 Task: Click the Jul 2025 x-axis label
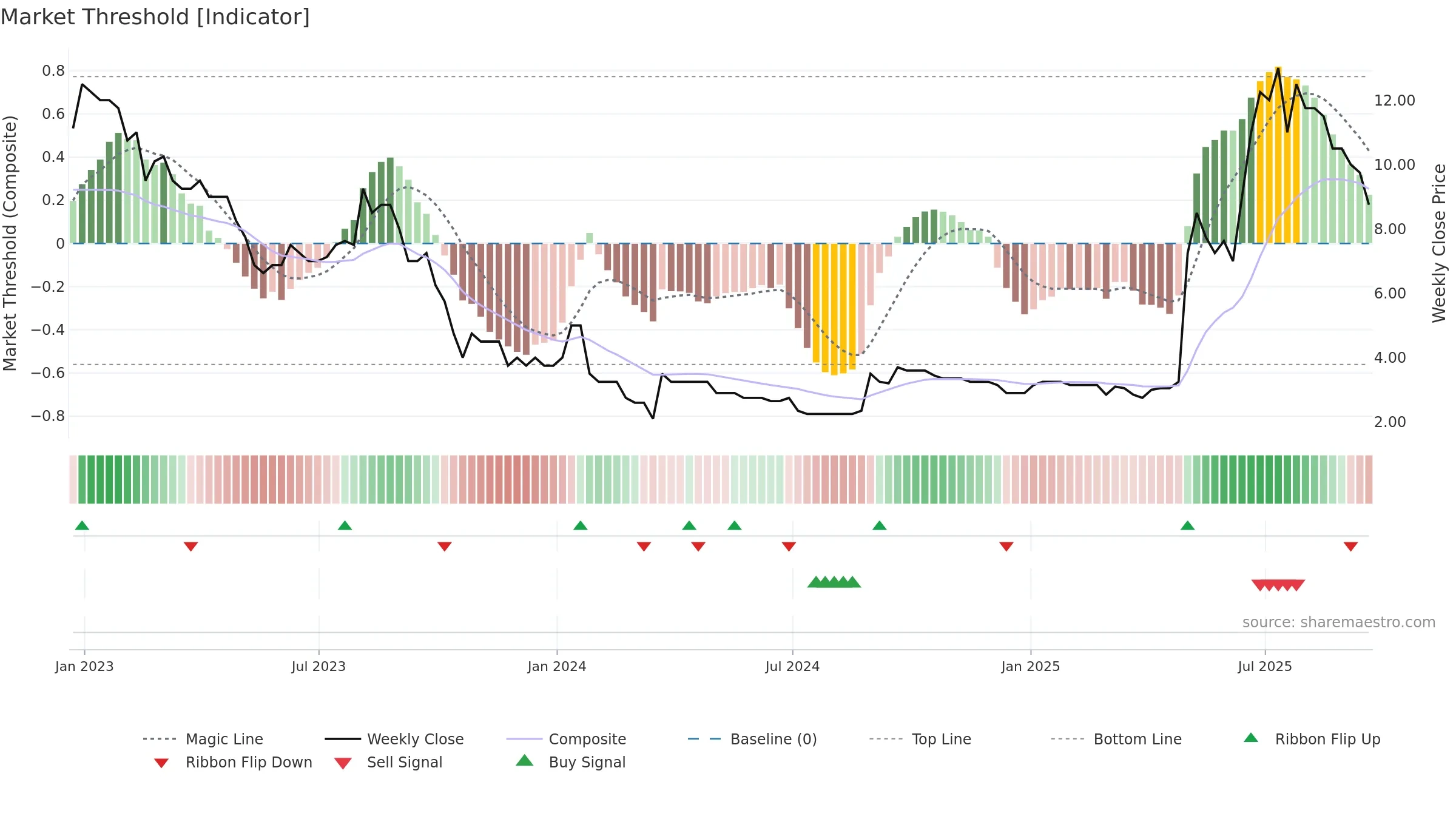click(1265, 666)
